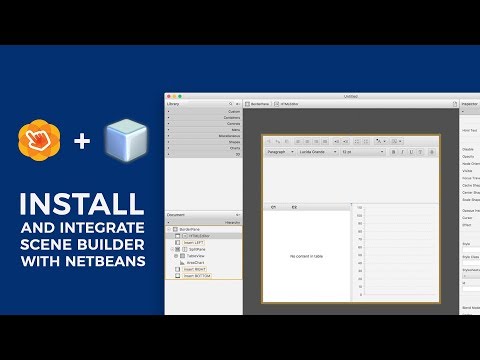Insert a numbered list
480x360 pixels.
[366, 141]
